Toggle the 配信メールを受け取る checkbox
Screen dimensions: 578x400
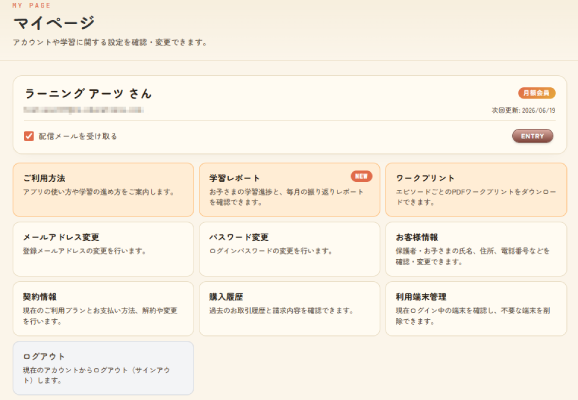click(x=29, y=136)
